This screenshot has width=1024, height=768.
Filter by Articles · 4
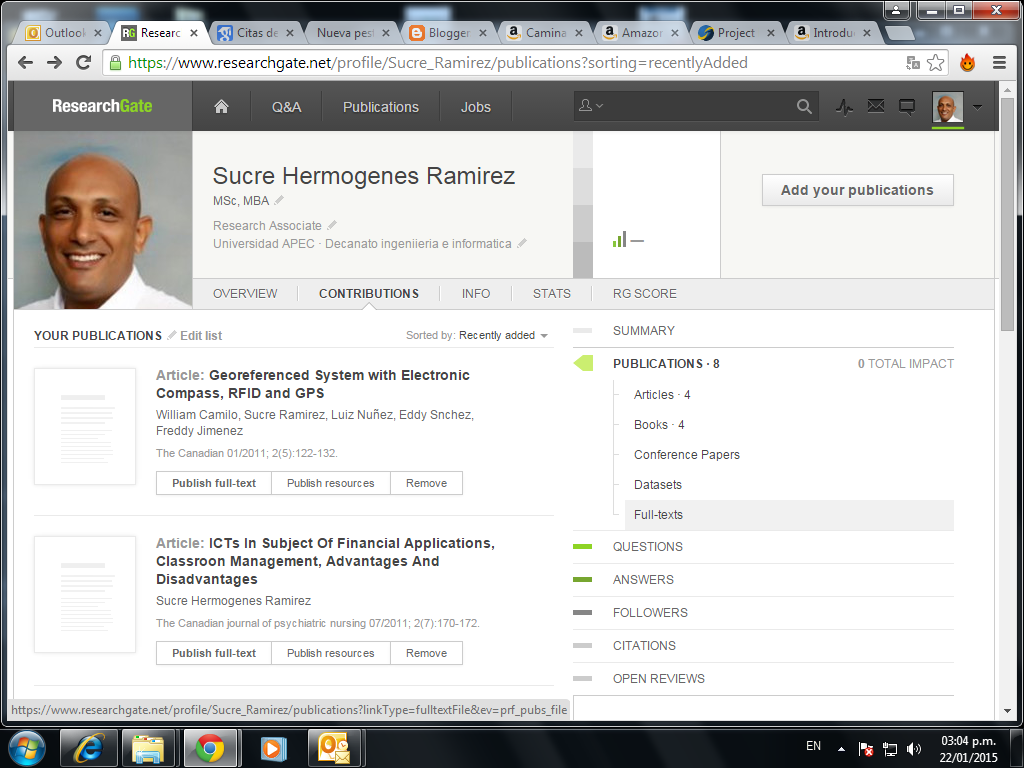[x=662, y=394]
